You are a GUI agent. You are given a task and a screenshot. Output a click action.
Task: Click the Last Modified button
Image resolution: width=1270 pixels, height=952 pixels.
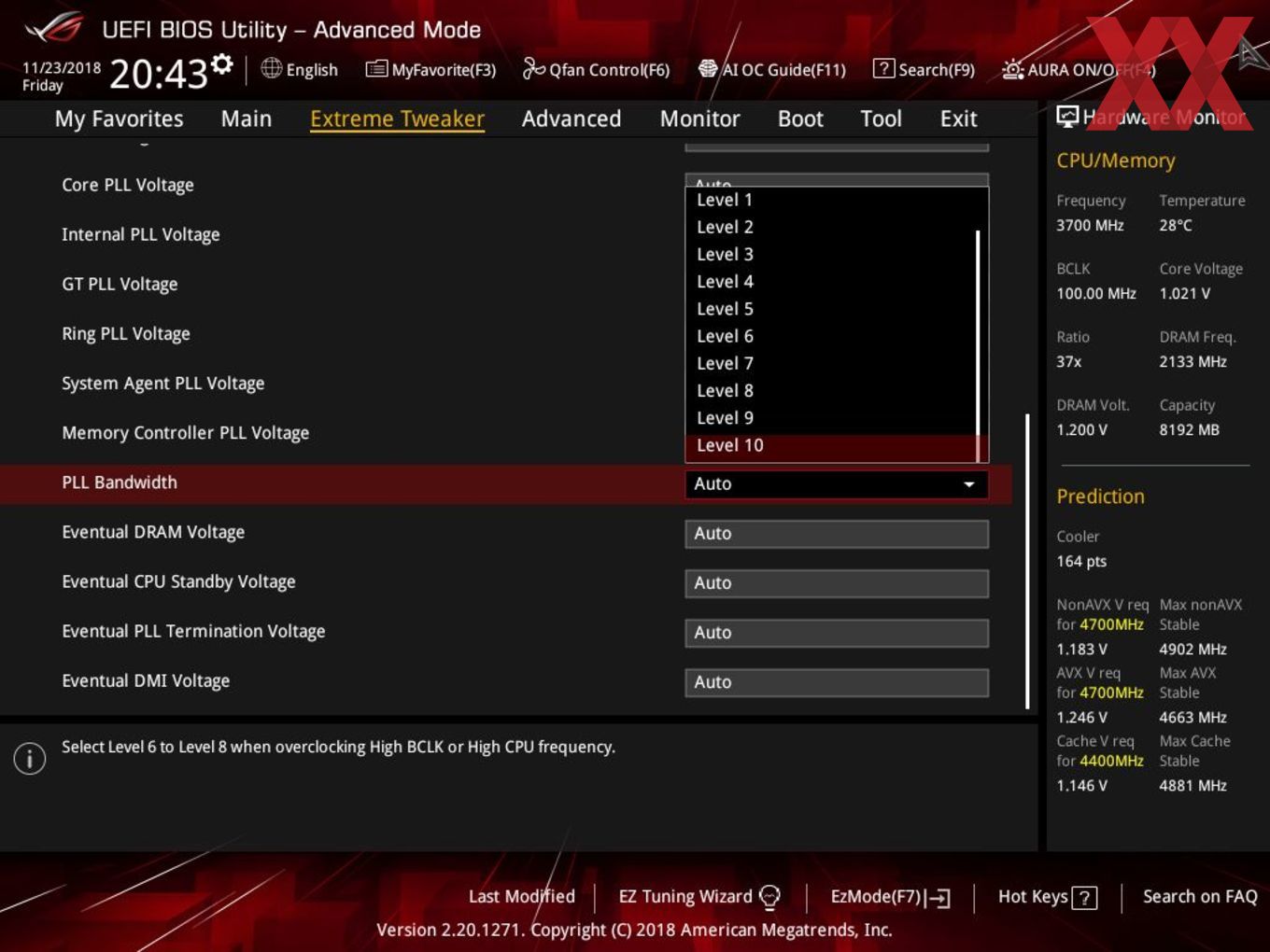(x=521, y=897)
